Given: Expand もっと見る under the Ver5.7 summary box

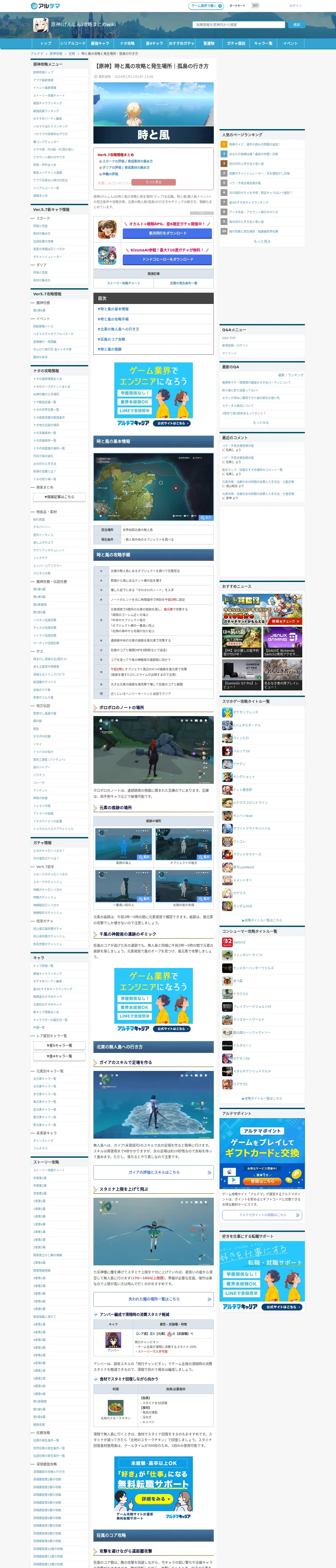Looking at the screenshot, I should [x=154, y=182].
